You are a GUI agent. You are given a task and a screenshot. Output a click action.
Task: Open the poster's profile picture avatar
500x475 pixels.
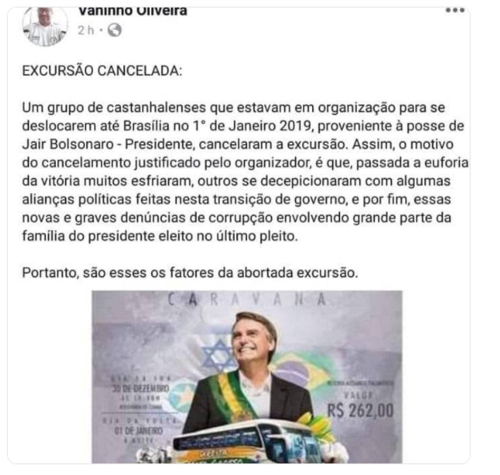45,26
